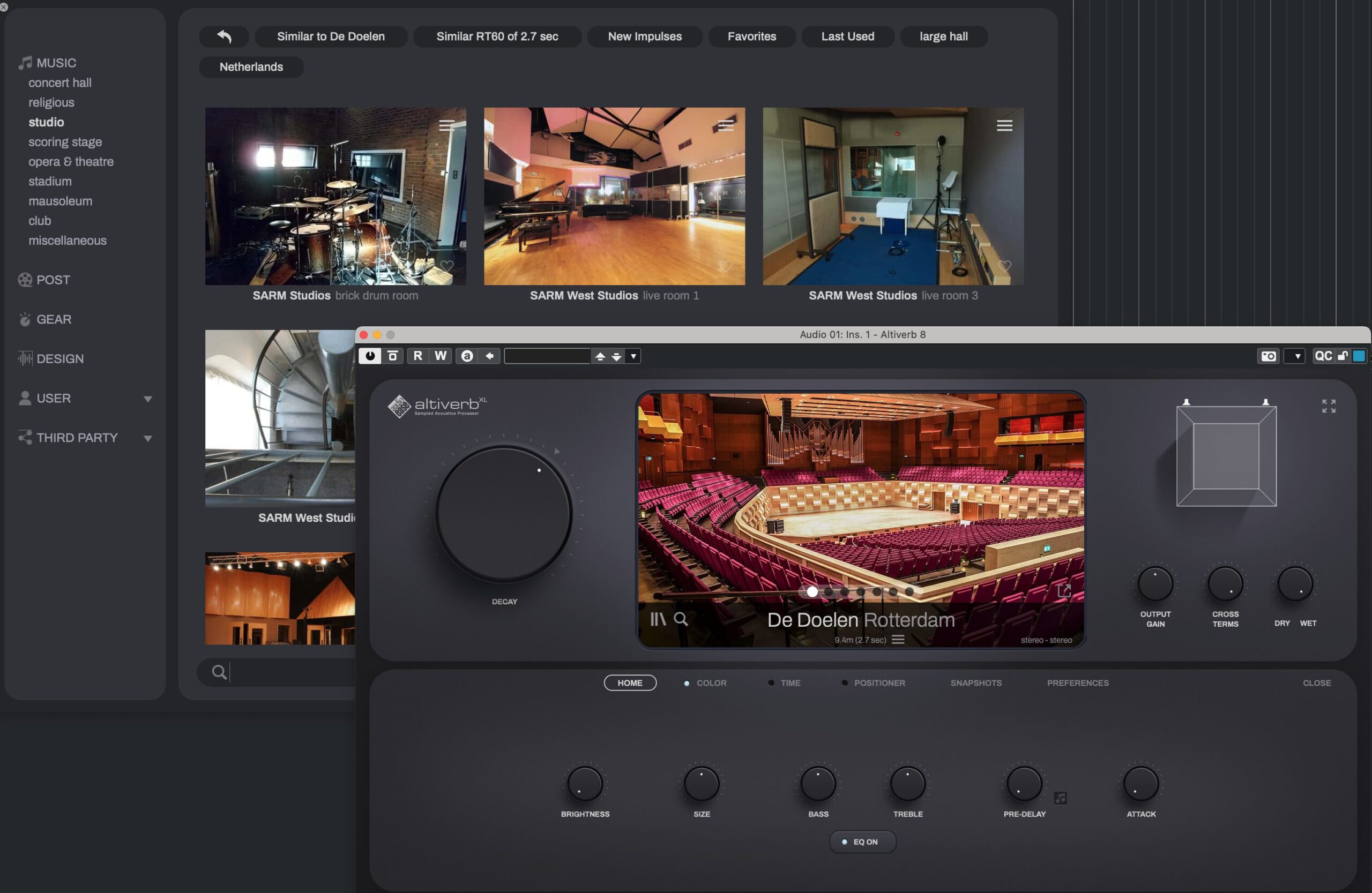Image resolution: width=1372 pixels, height=893 pixels.
Task: Toggle the EQ ON switch
Action: 862,842
